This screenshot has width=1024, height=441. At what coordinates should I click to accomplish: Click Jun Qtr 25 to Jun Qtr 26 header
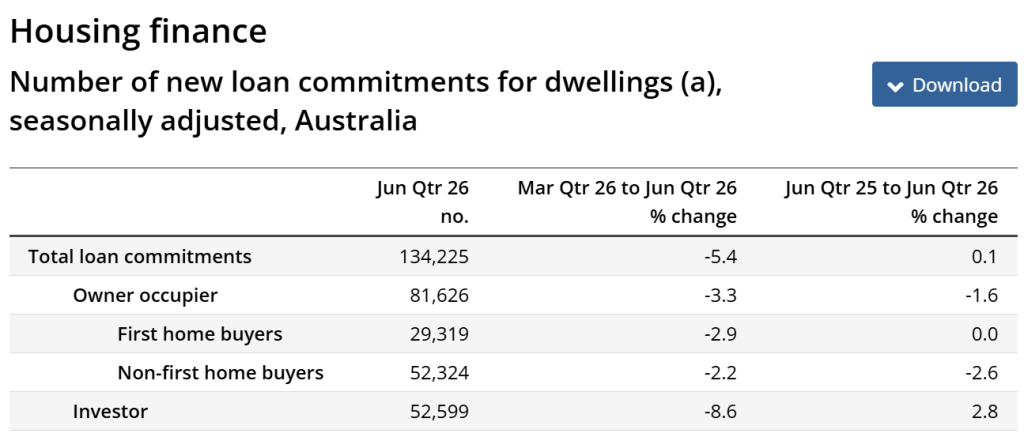tap(891, 202)
